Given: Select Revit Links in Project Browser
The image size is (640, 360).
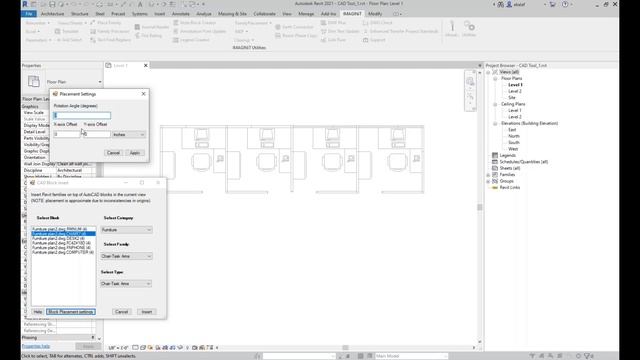Looking at the screenshot, I should (509, 187).
